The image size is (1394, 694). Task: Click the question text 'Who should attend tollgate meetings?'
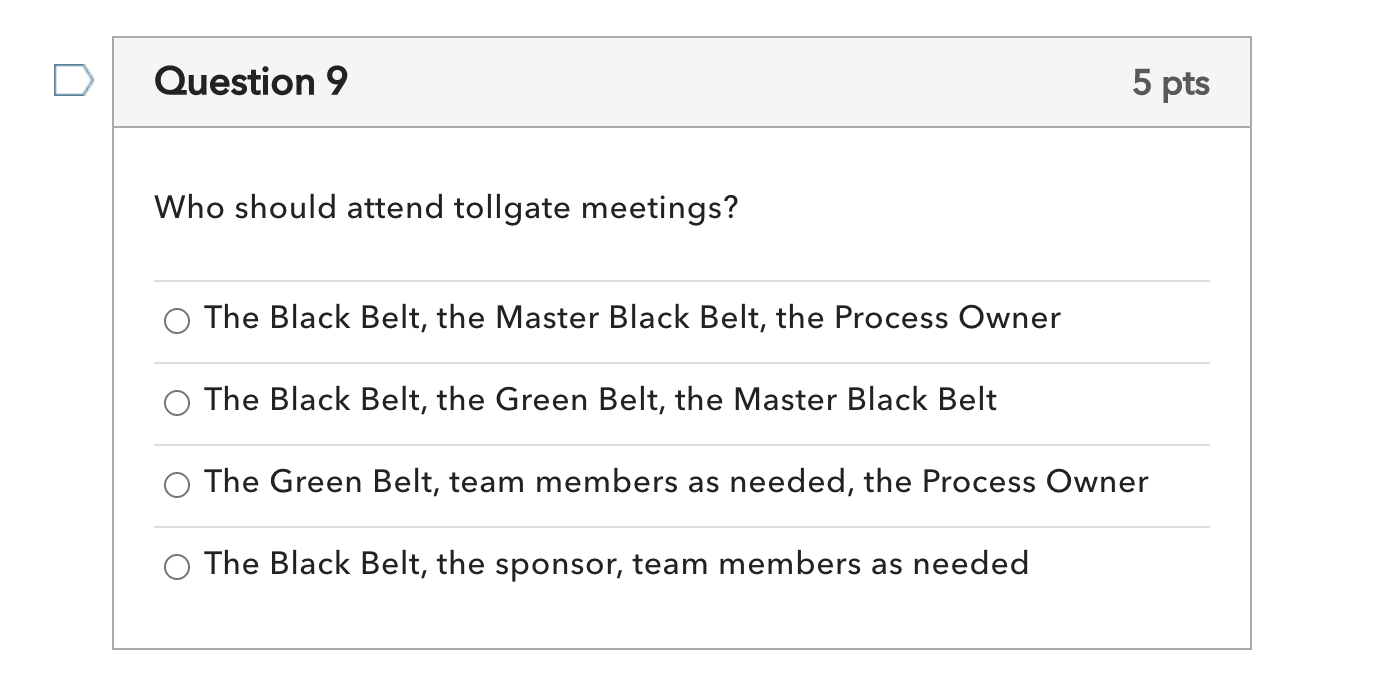pos(444,207)
